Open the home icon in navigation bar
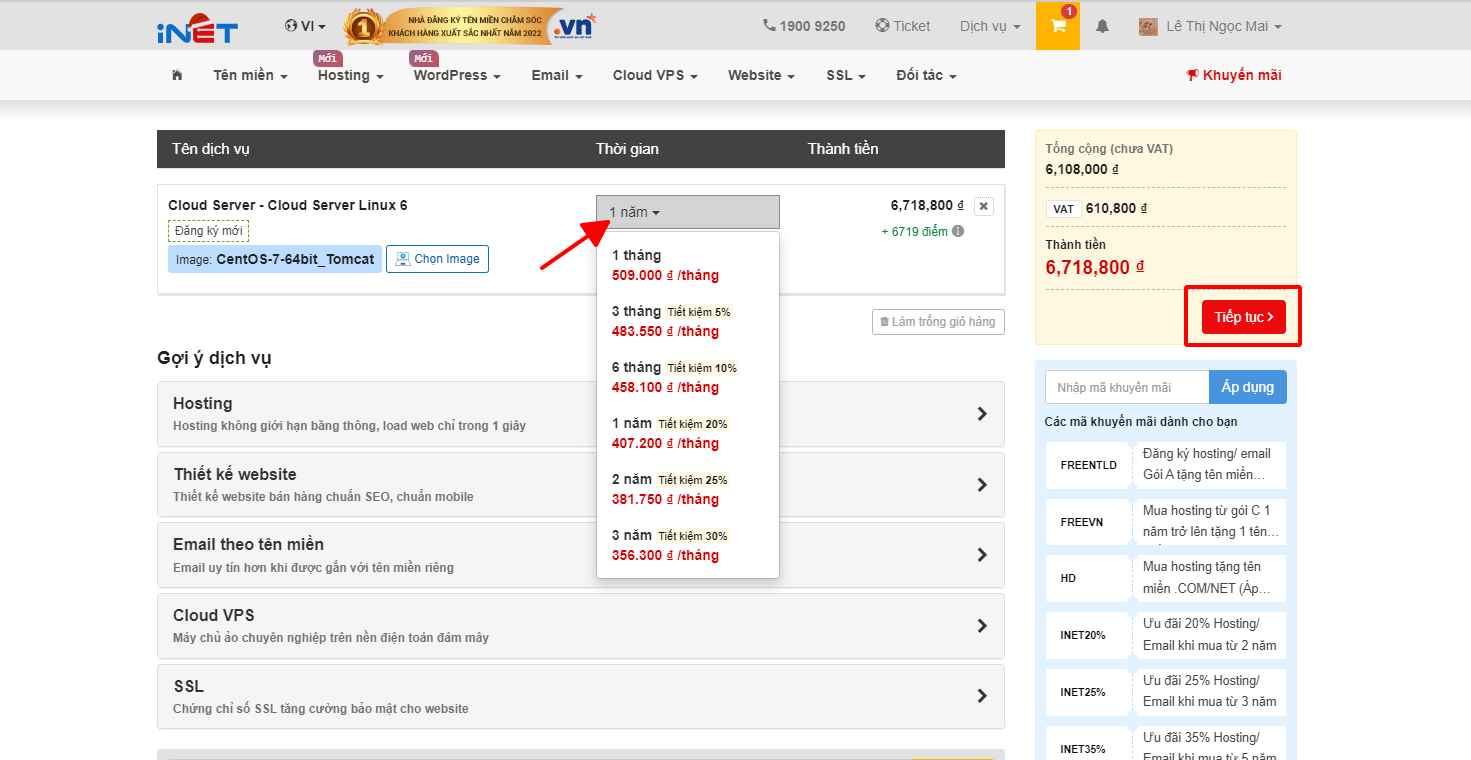 tap(177, 75)
